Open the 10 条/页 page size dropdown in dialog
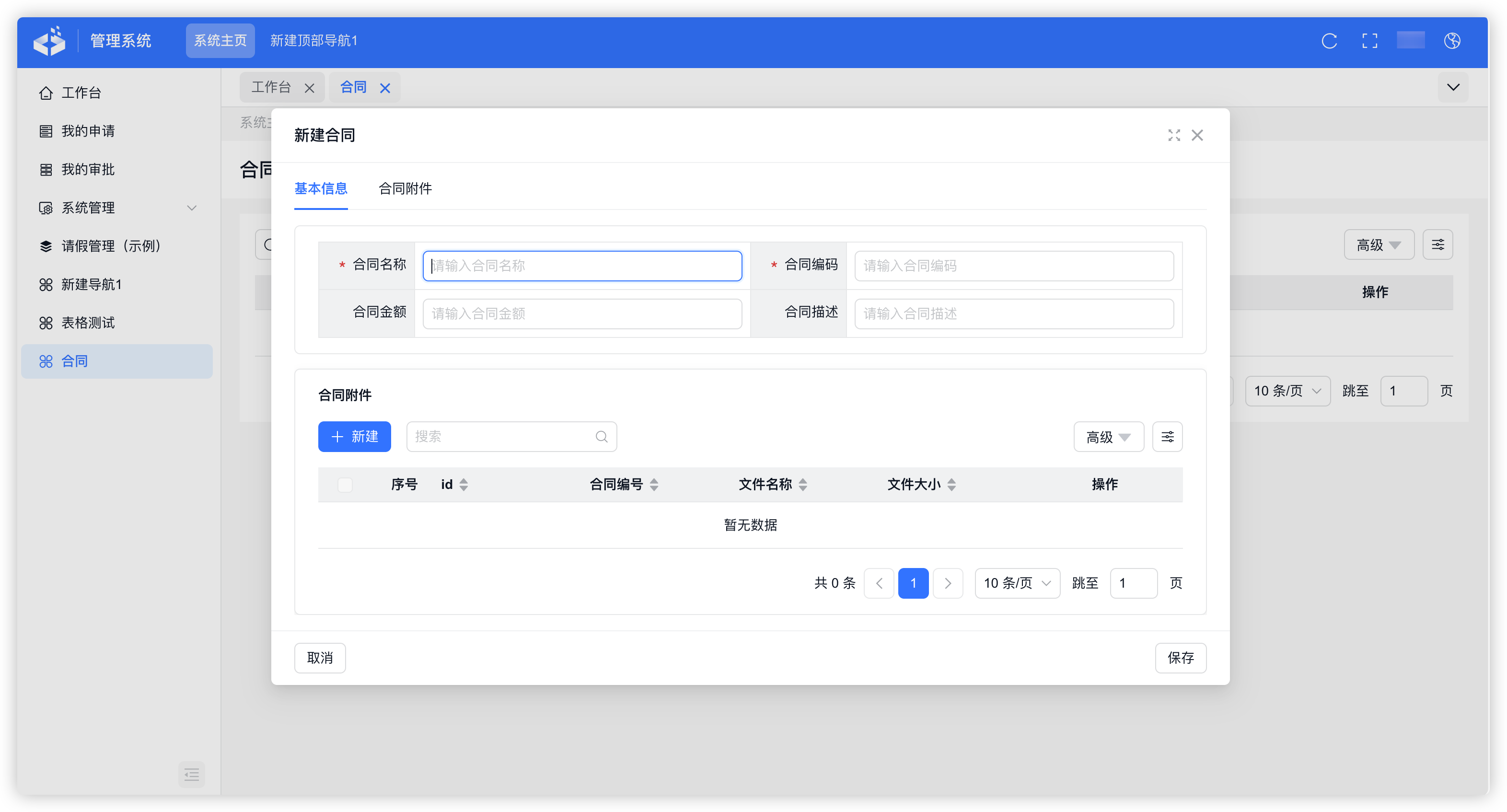The height and width of the screenshot is (812, 1507). 1017,583
